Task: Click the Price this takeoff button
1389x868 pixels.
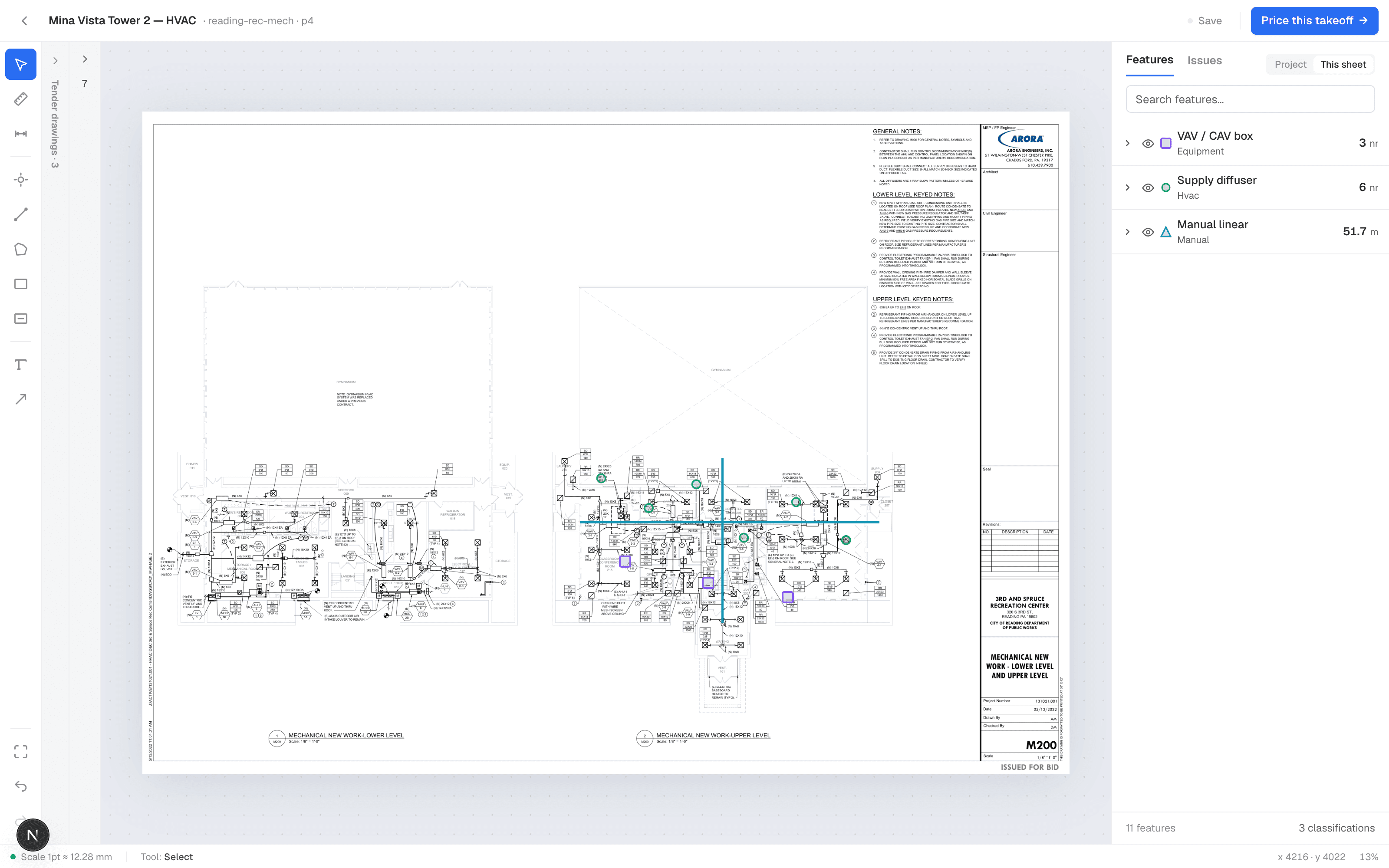Action: click(x=1314, y=21)
